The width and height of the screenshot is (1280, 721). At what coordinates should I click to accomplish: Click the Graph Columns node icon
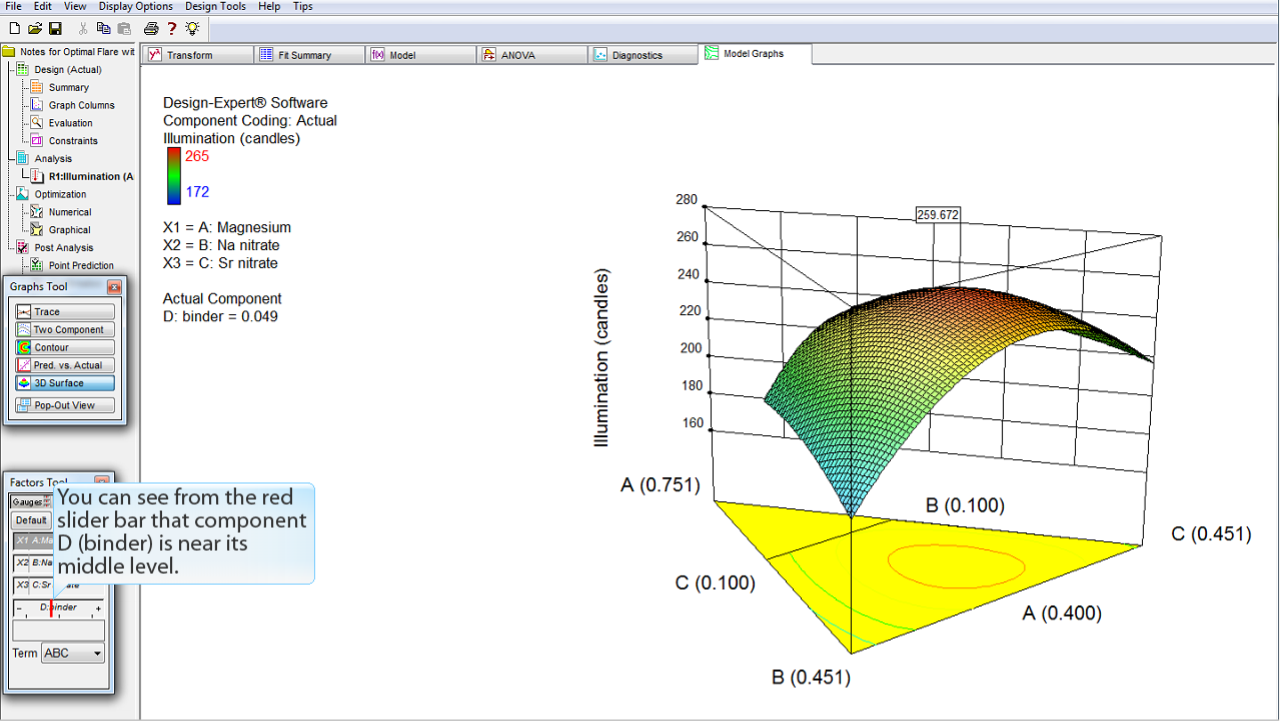(x=37, y=105)
